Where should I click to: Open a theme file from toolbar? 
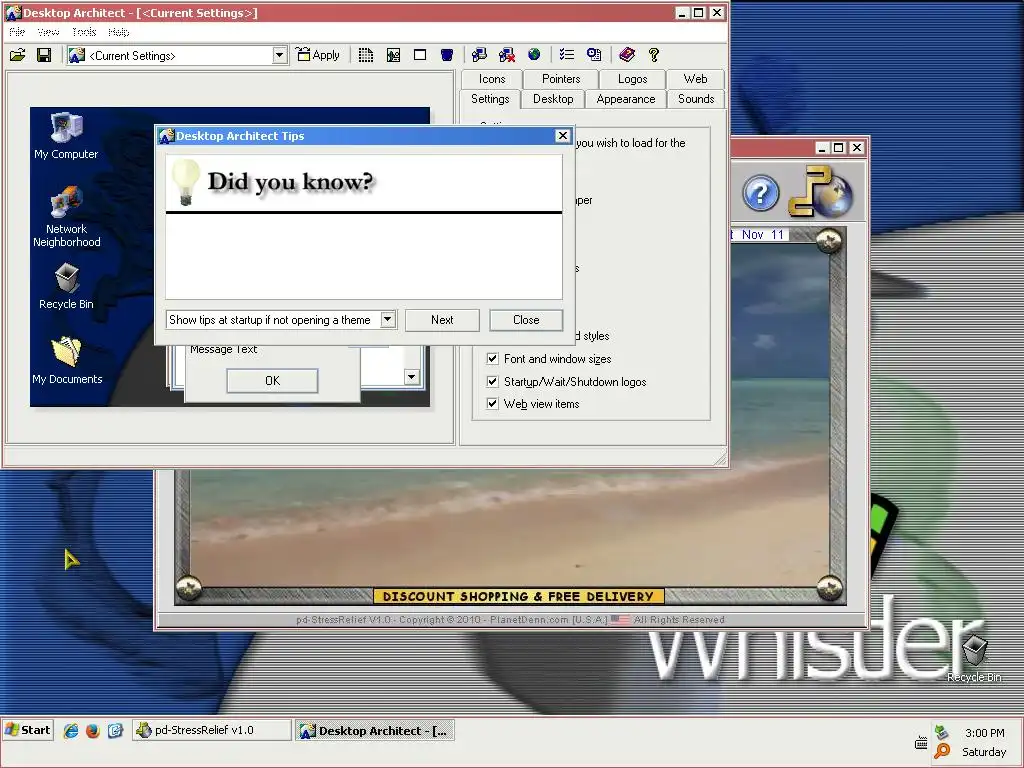18,55
